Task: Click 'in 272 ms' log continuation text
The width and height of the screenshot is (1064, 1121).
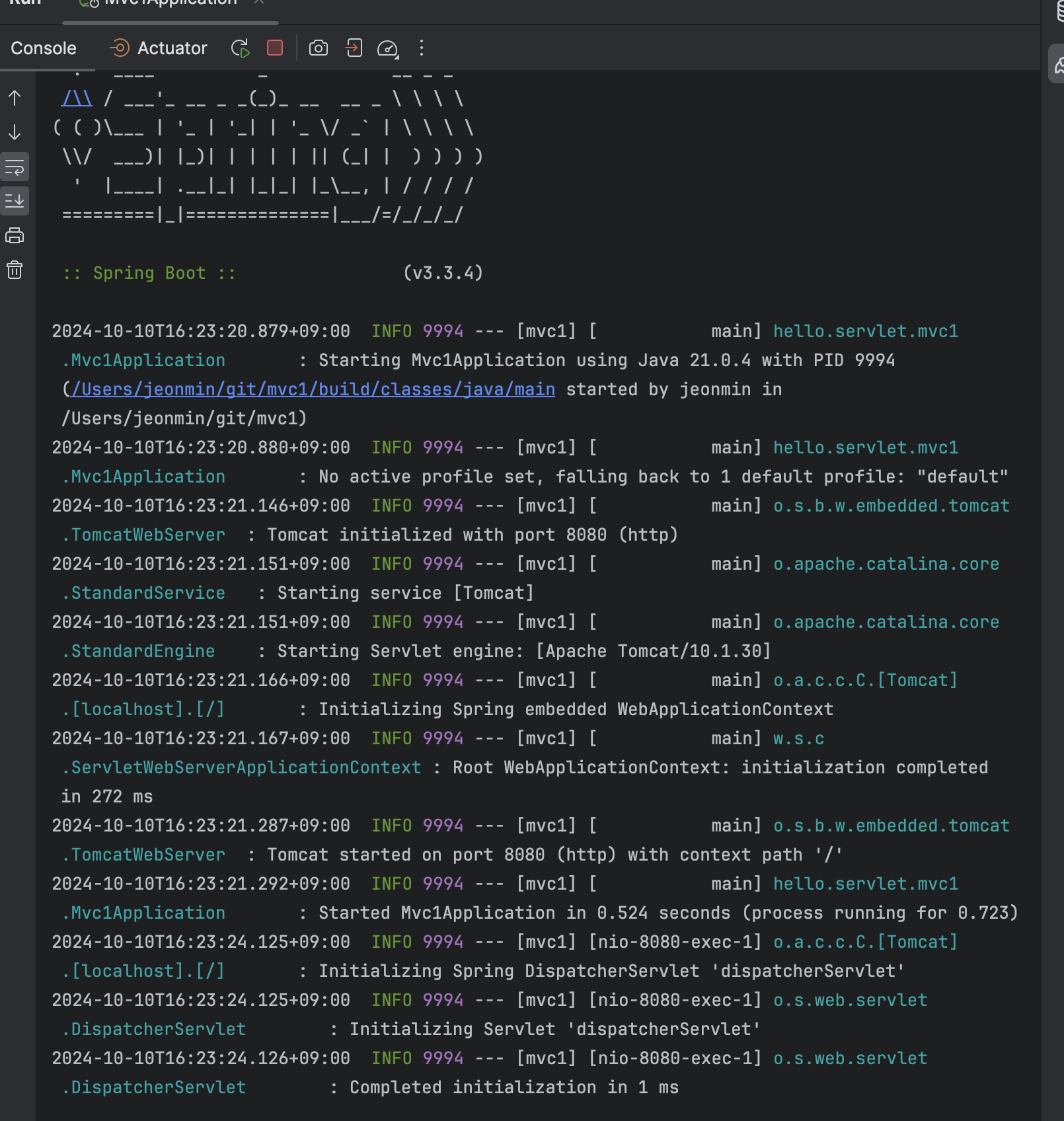Action: click(107, 796)
